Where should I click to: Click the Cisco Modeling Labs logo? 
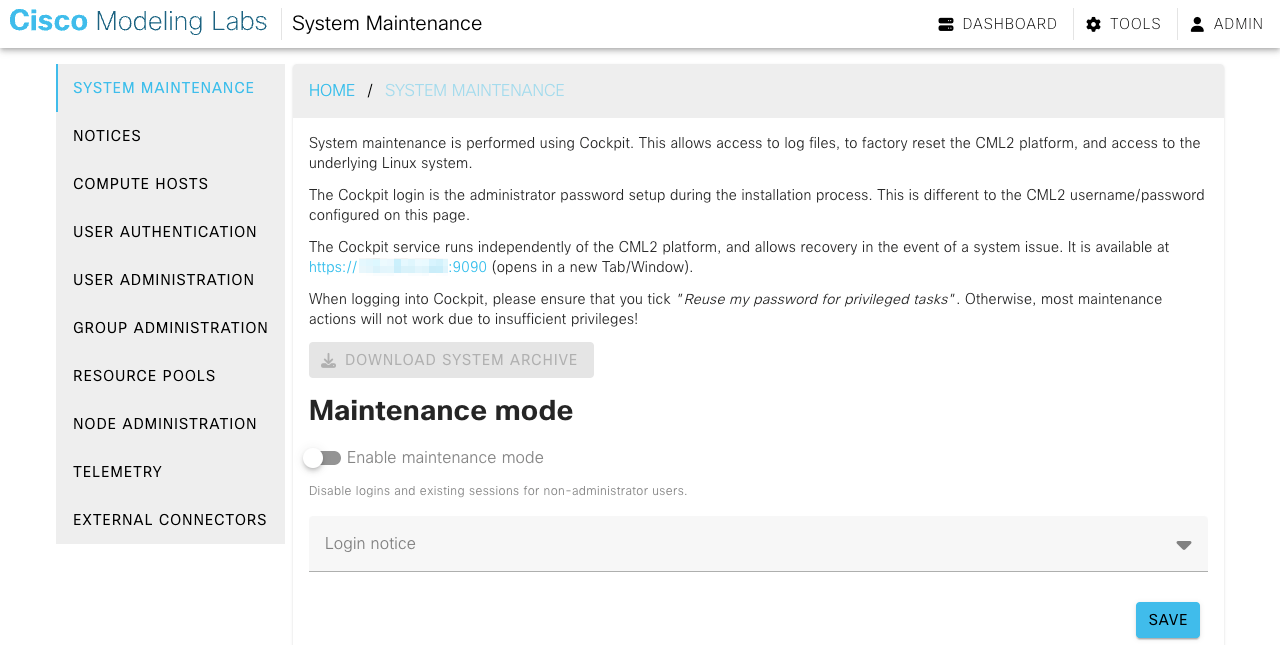[138, 22]
